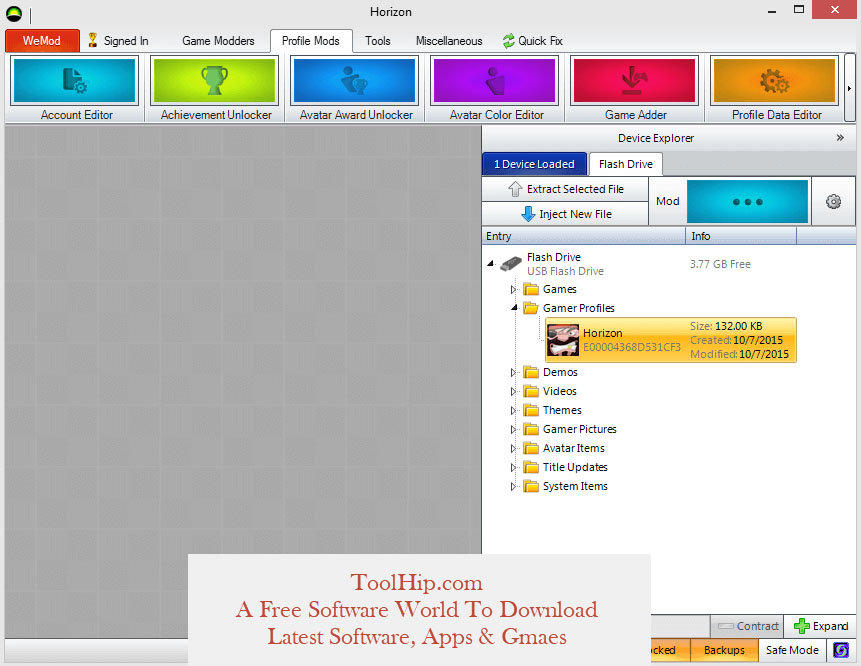Expand the Title Updates folder
The width and height of the screenshot is (861, 666).
coord(513,467)
